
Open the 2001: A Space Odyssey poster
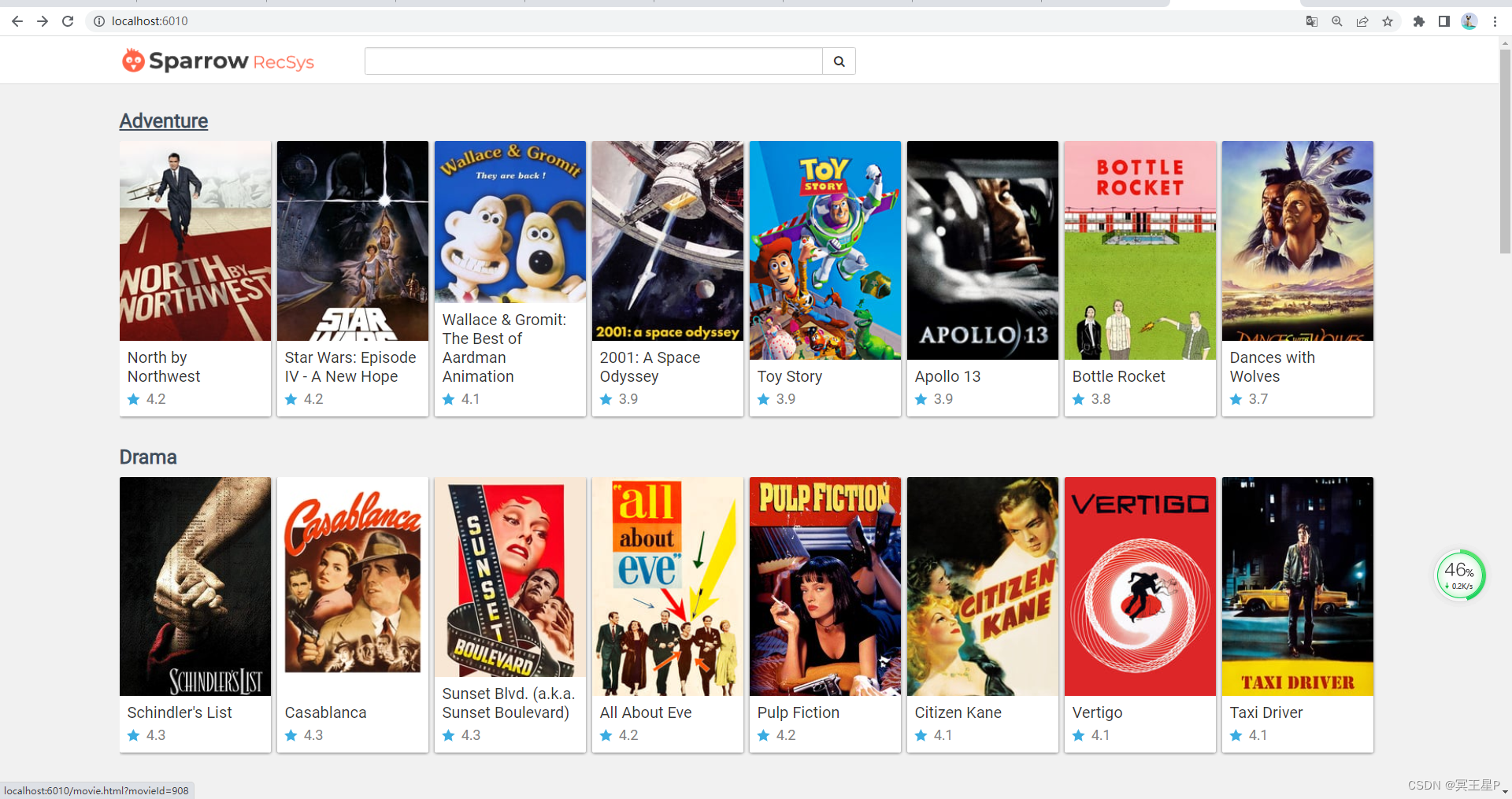[x=668, y=241]
